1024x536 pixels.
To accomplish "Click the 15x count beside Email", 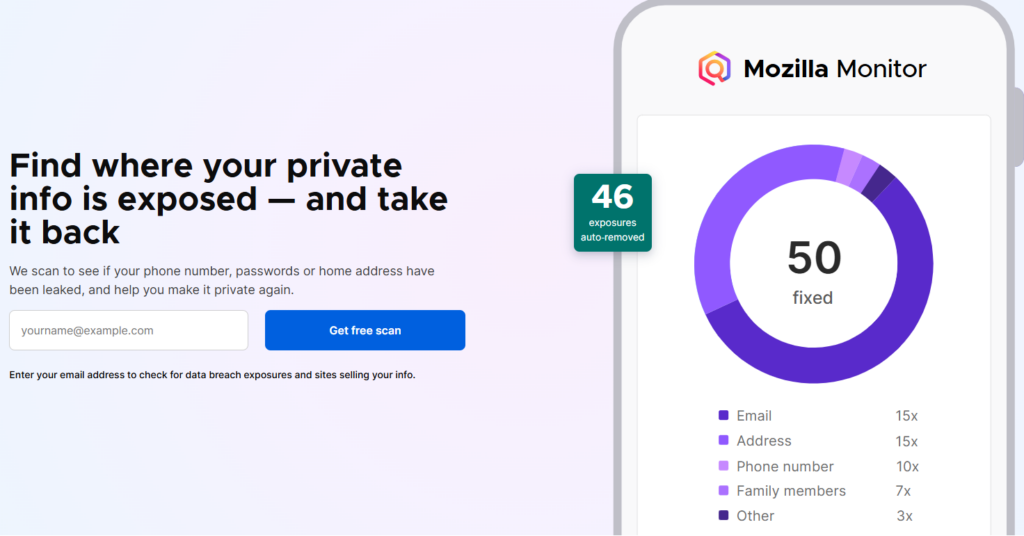I will [906, 416].
